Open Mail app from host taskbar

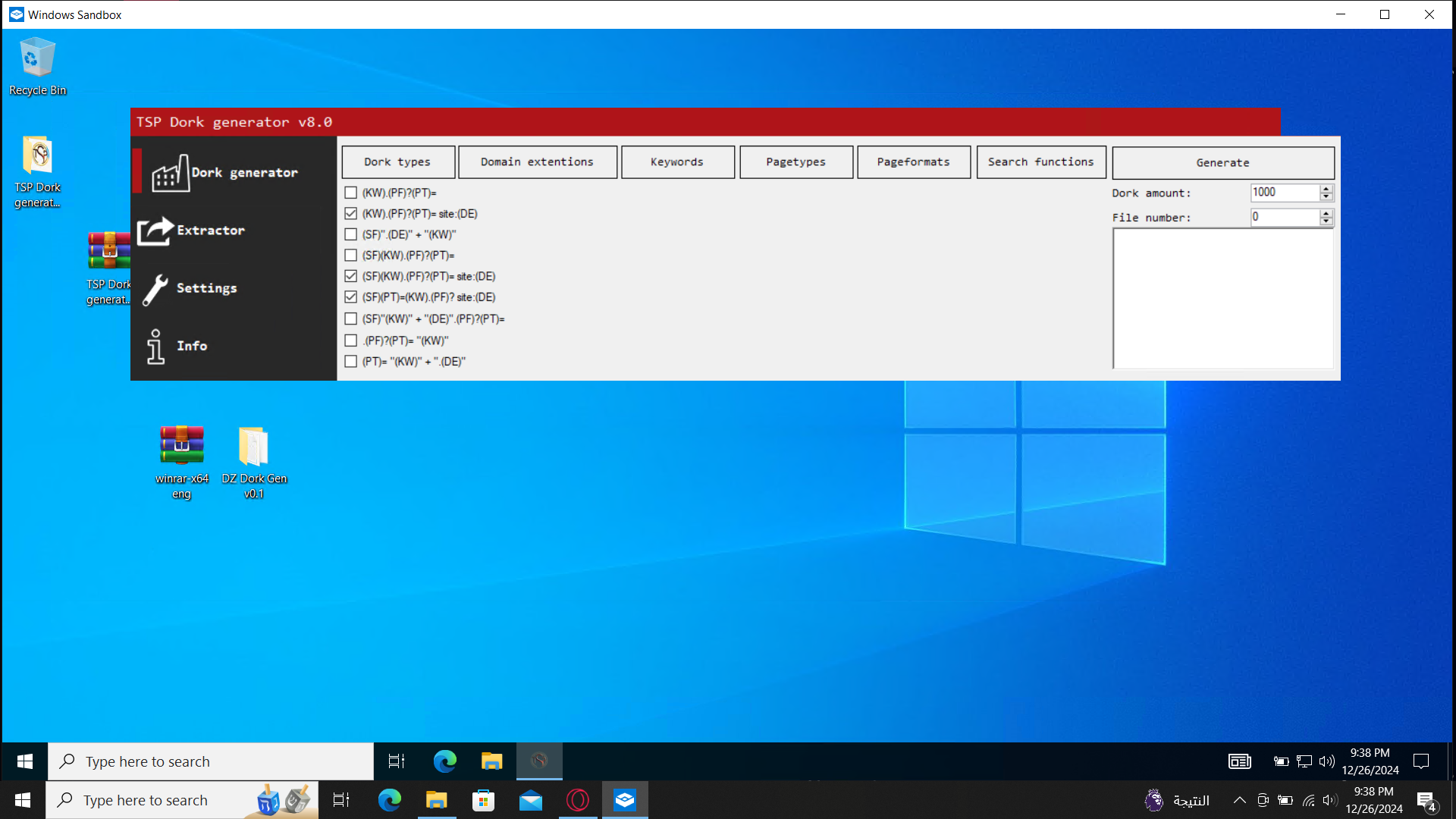tap(531, 800)
